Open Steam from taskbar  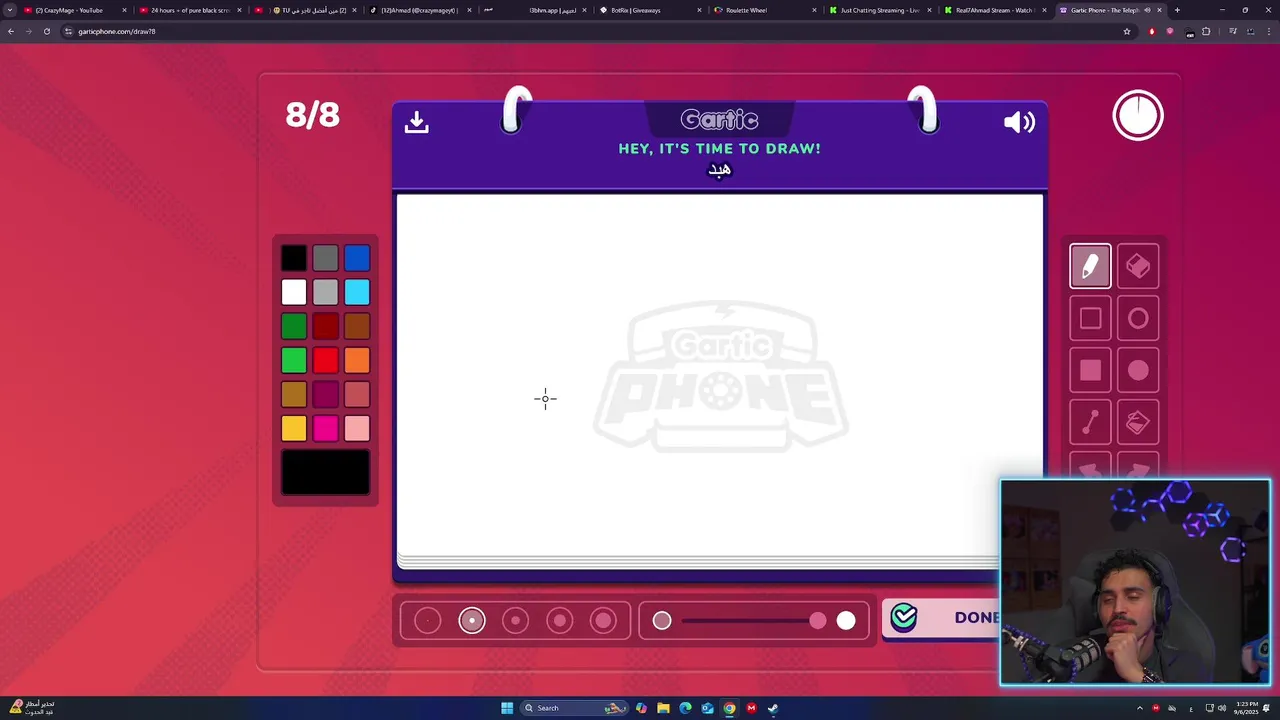773,708
